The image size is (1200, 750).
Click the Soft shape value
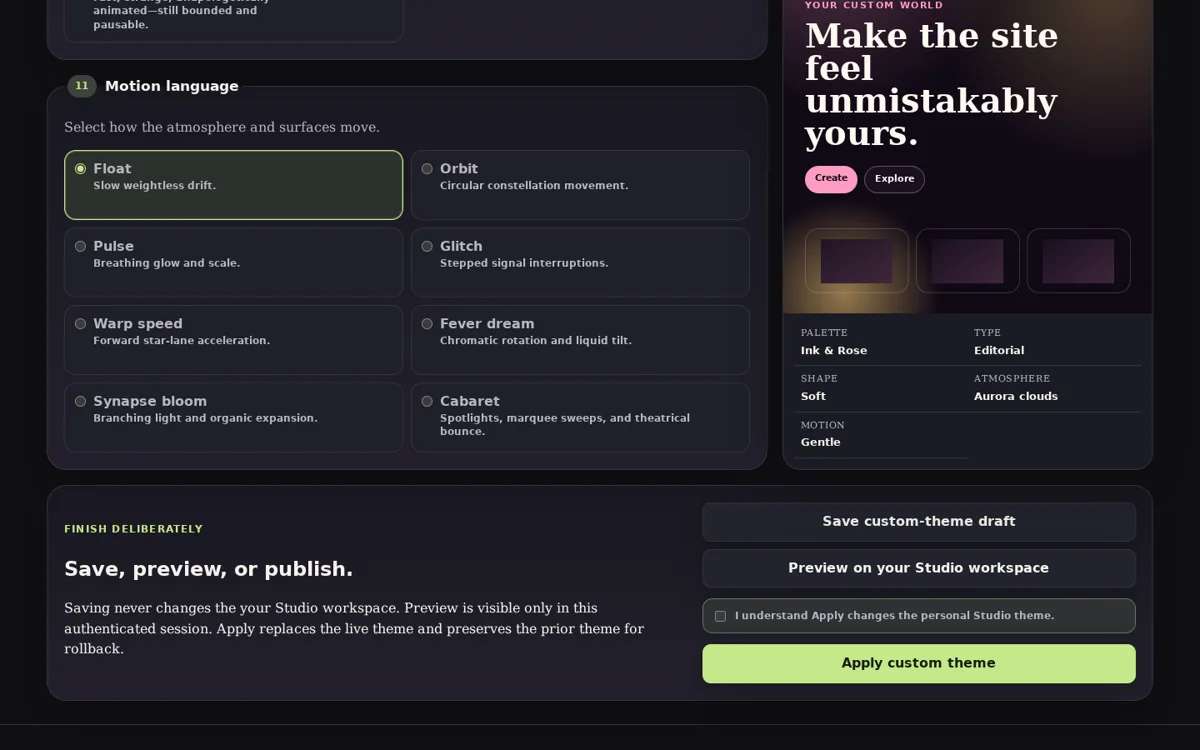tap(813, 397)
